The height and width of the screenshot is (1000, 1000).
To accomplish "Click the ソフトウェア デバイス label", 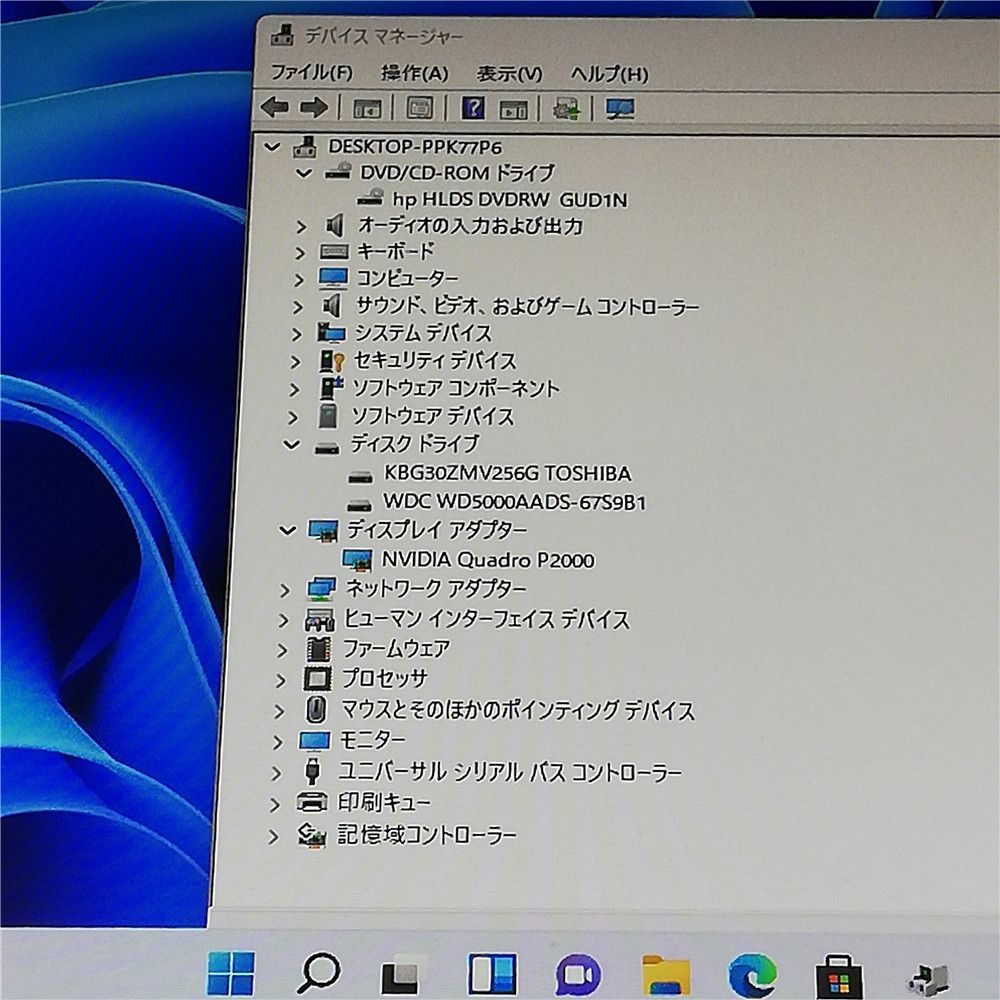I will point(432,416).
